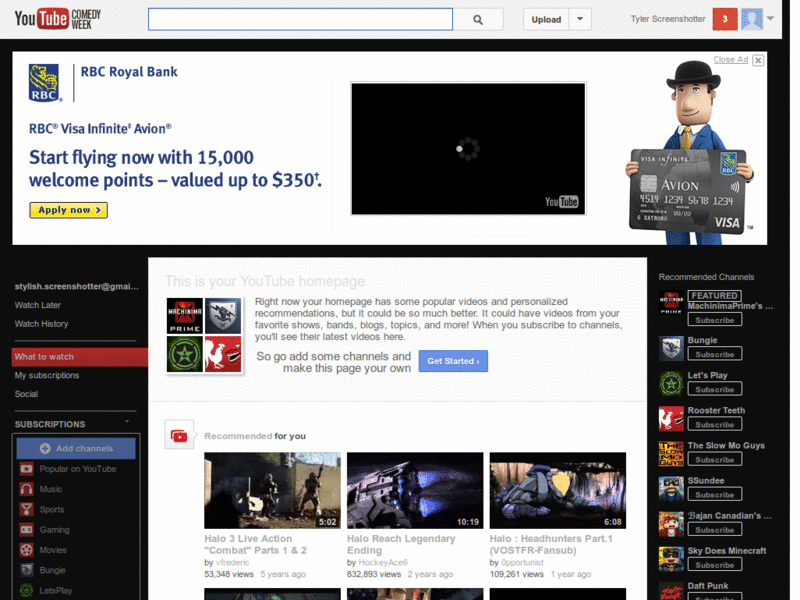
Task: Open the HockeyAce6 uploader link
Action: (383, 562)
